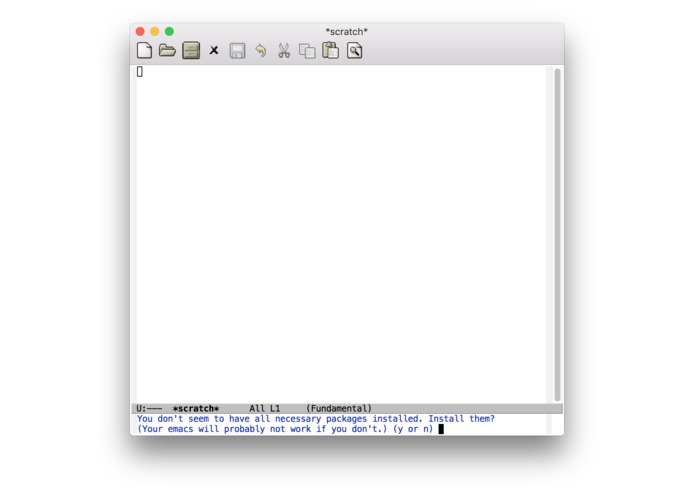Minimize the window with the yellow button
This screenshot has width=695, height=494.
155,31
